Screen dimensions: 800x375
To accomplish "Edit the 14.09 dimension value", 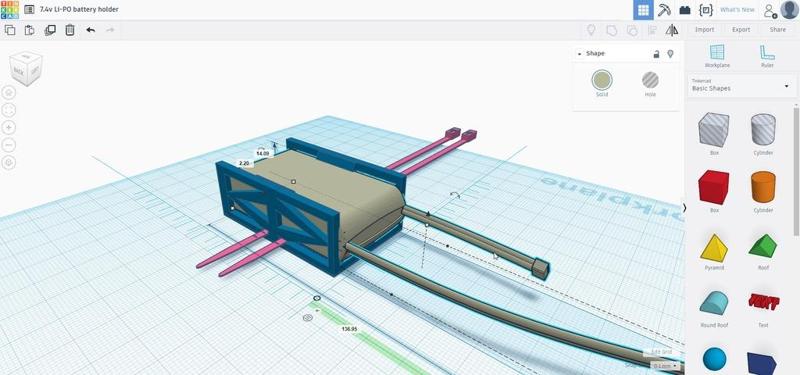I will pyautogui.click(x=262, y=153).
